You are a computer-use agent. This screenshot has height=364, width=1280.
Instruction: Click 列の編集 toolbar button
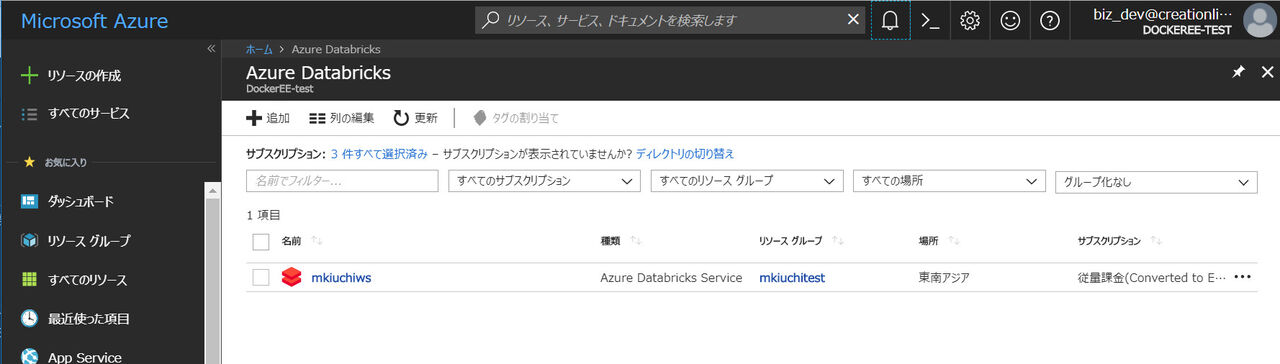coord(342,118)
